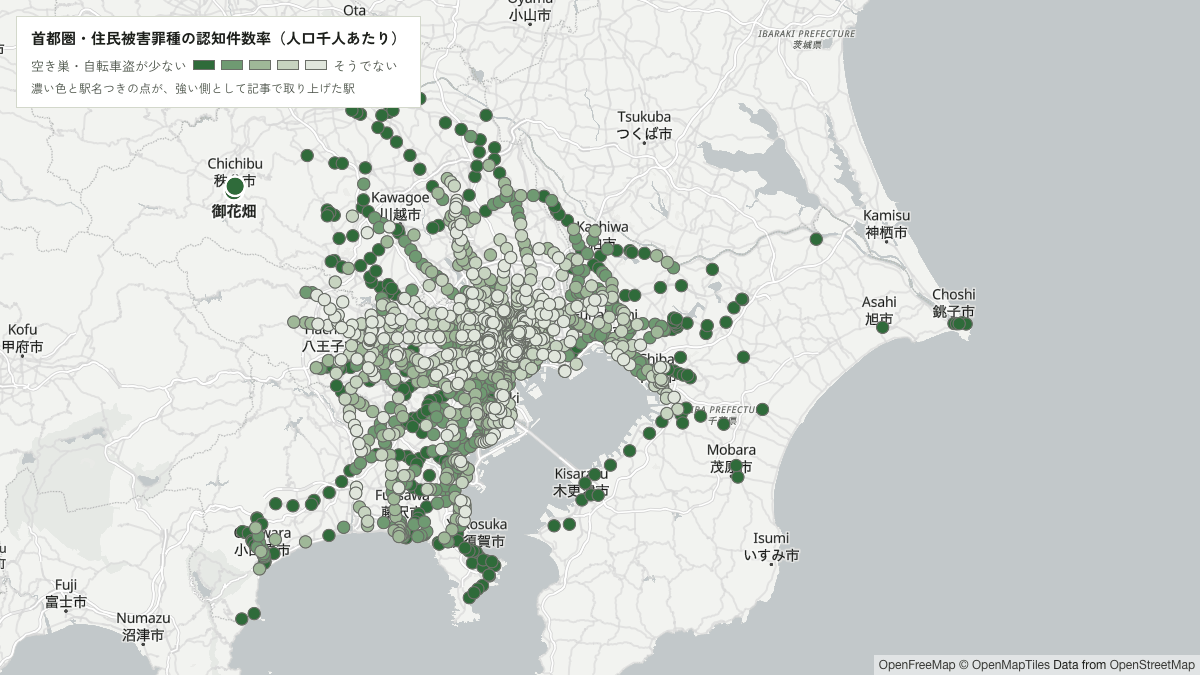Image resolution: width=1200 pixels, height=675 pixels.
Task: Click the Kamisu 神栖市 city label
Action: [x=887, y=224]
